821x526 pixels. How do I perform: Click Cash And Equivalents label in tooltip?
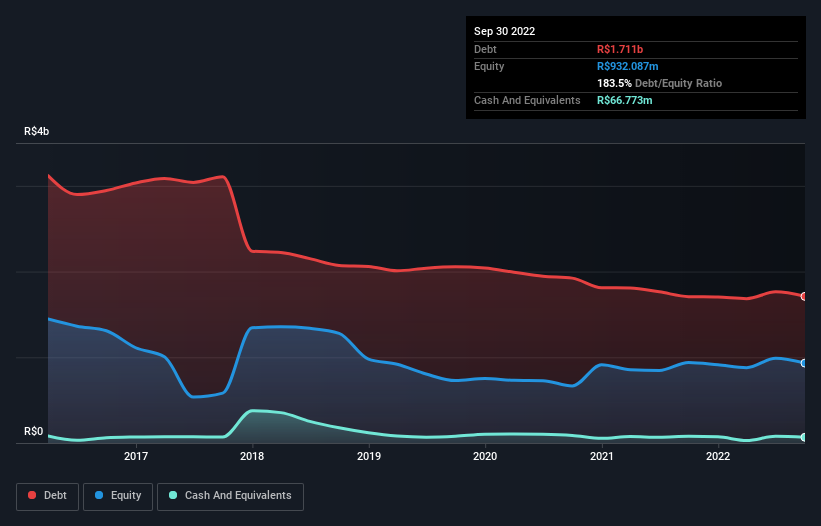point(527,100)
